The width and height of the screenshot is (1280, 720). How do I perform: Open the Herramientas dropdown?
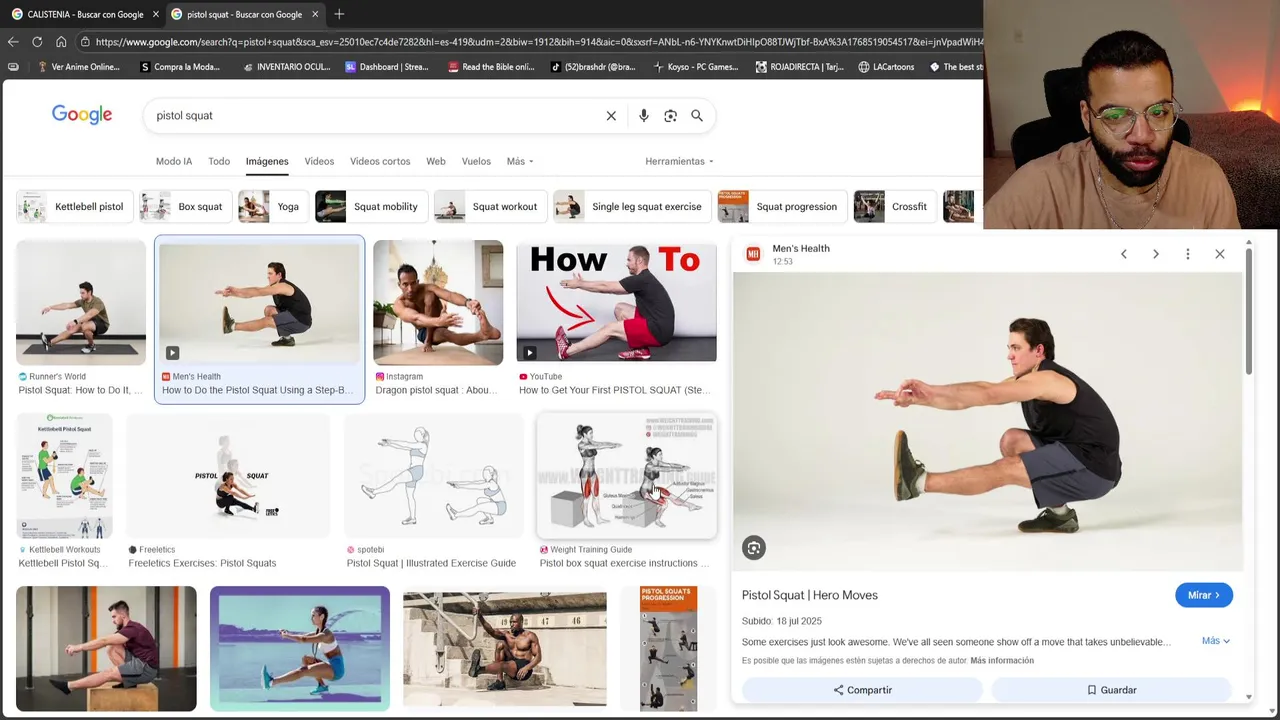point(679,161)
